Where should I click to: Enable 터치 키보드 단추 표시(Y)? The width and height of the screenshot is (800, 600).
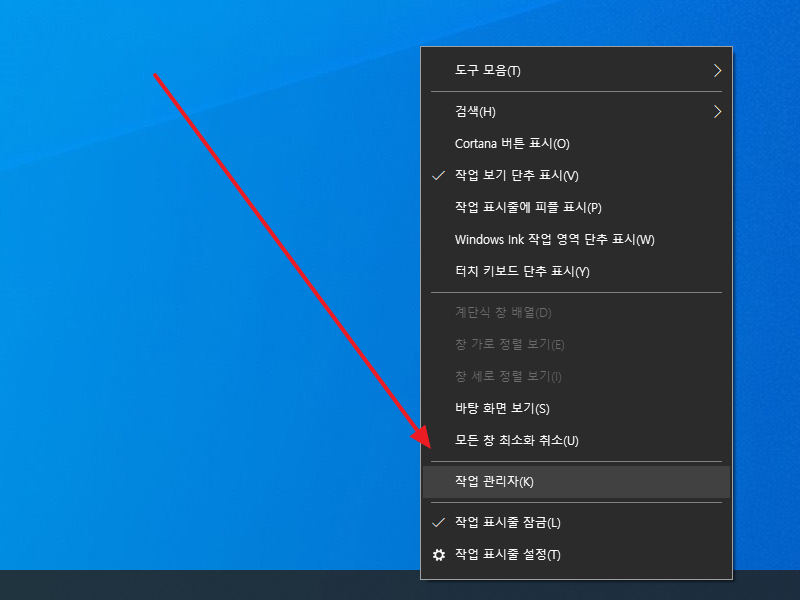point(577,271)
